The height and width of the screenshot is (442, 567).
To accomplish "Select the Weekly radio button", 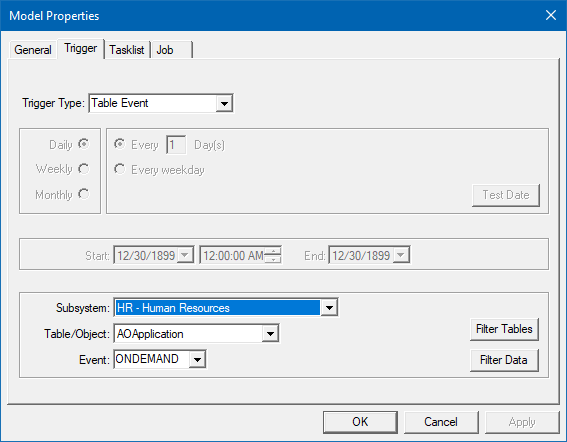I will (84, 169).
